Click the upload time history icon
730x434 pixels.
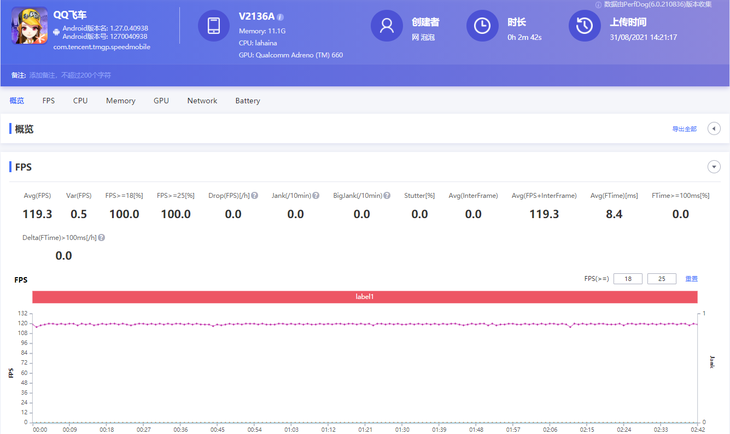pos(584,26)
